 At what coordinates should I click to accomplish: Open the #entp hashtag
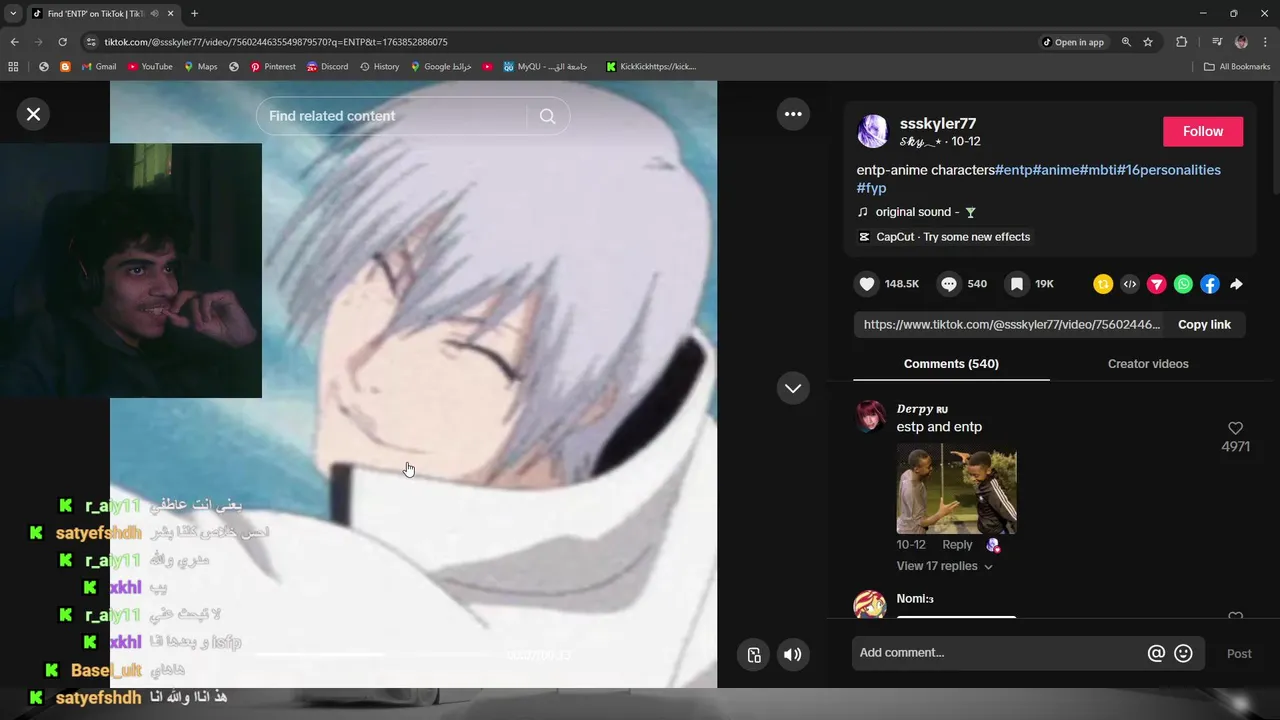point(1013,170)
